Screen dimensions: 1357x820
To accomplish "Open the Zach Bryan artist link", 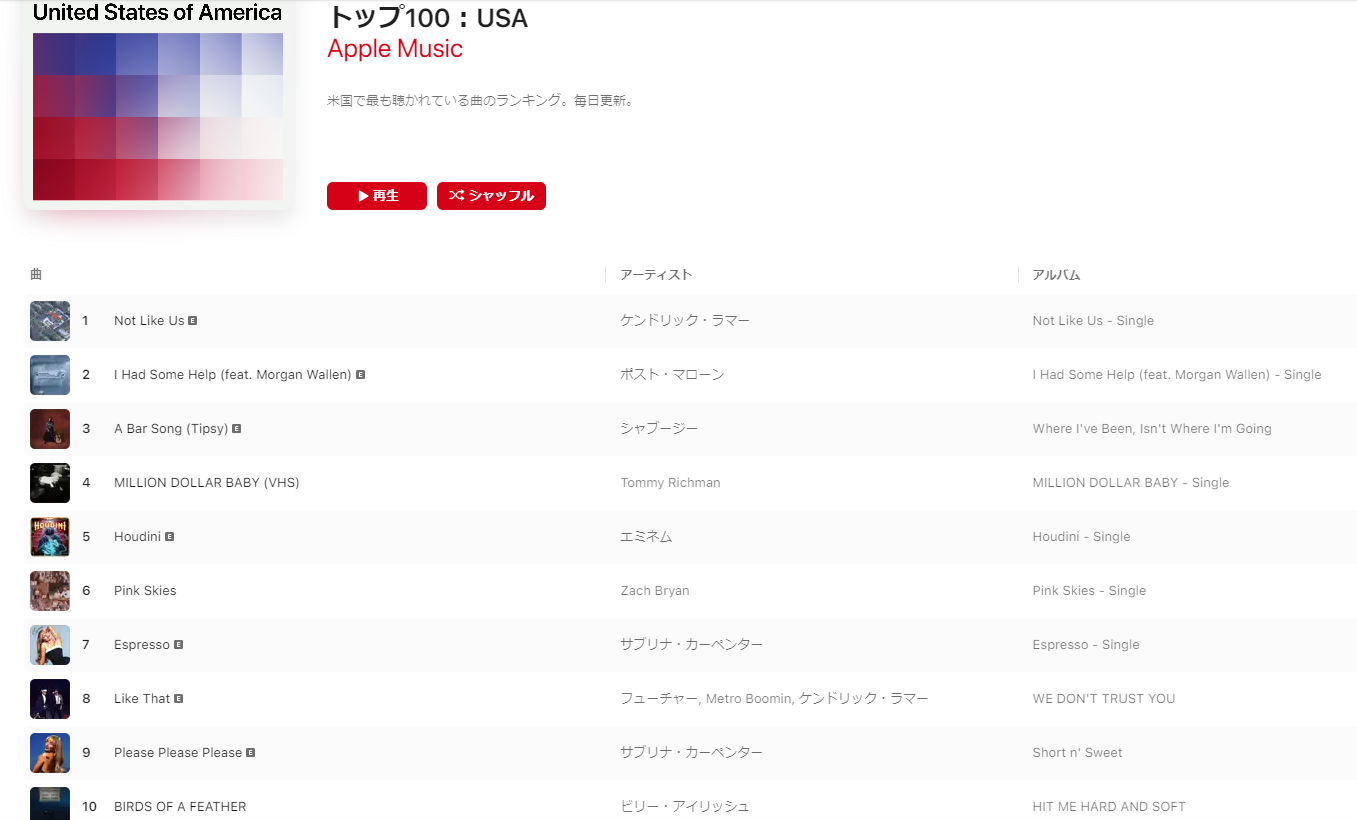I will (655, 591).
